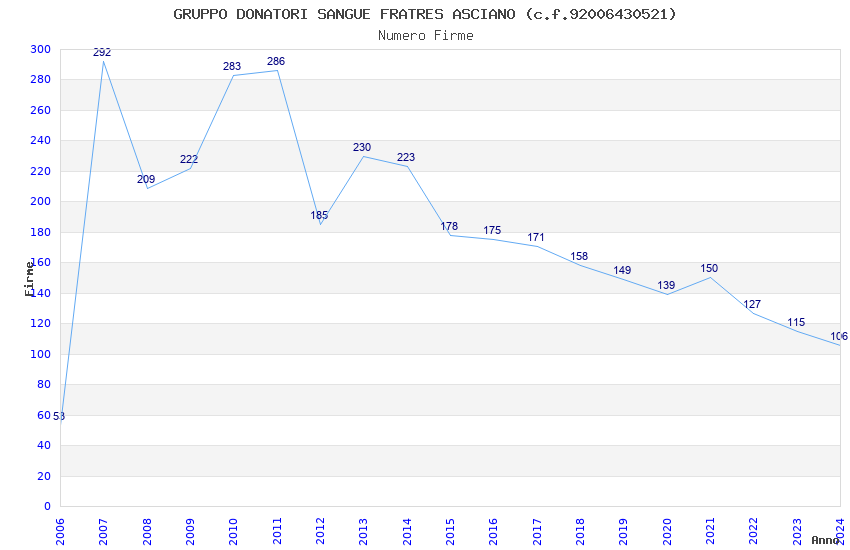Click the y-axis value 280
Image resolution: width=850 pixels, height=550 pixels.
[41, 80]
